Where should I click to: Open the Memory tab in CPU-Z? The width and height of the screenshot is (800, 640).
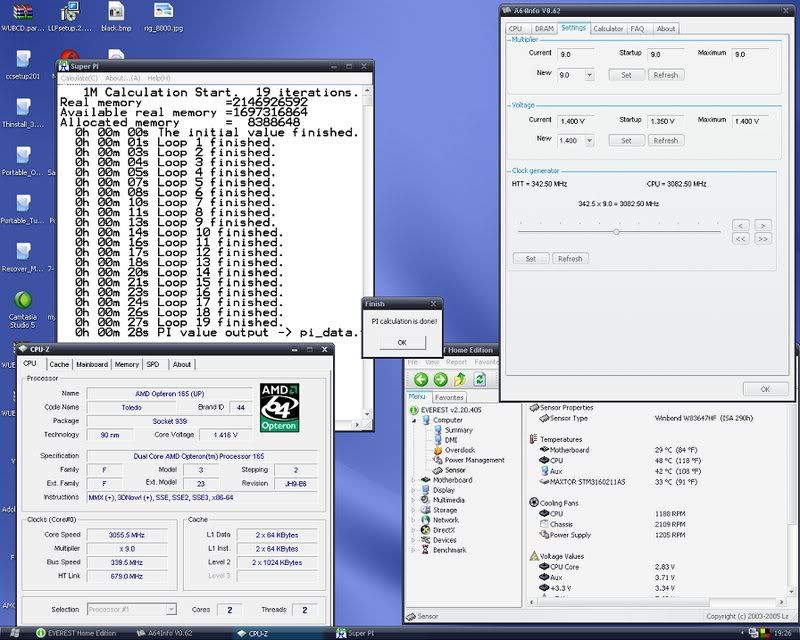pos(127,364)
